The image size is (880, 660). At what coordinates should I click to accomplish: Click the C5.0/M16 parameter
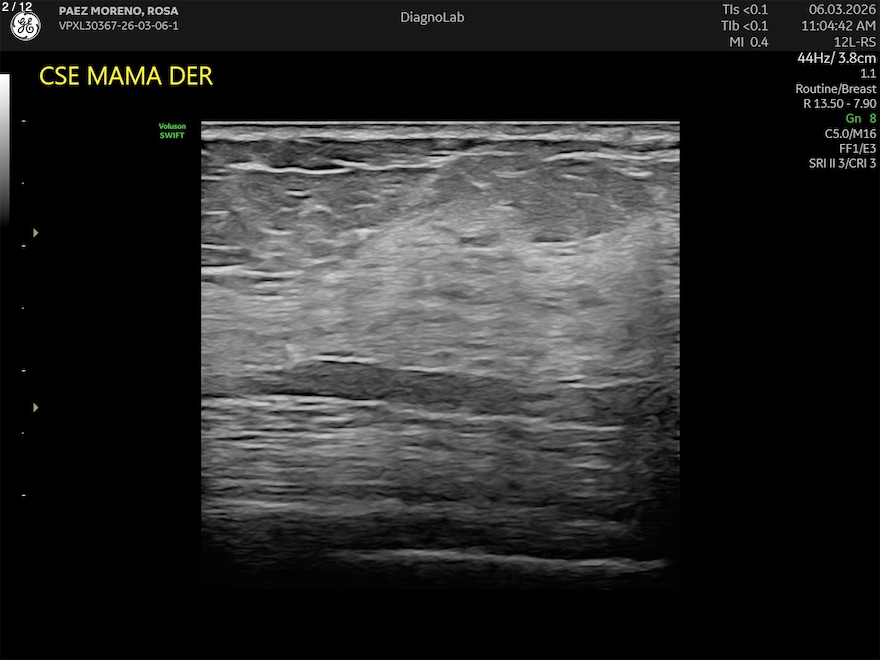click(849, 133)
